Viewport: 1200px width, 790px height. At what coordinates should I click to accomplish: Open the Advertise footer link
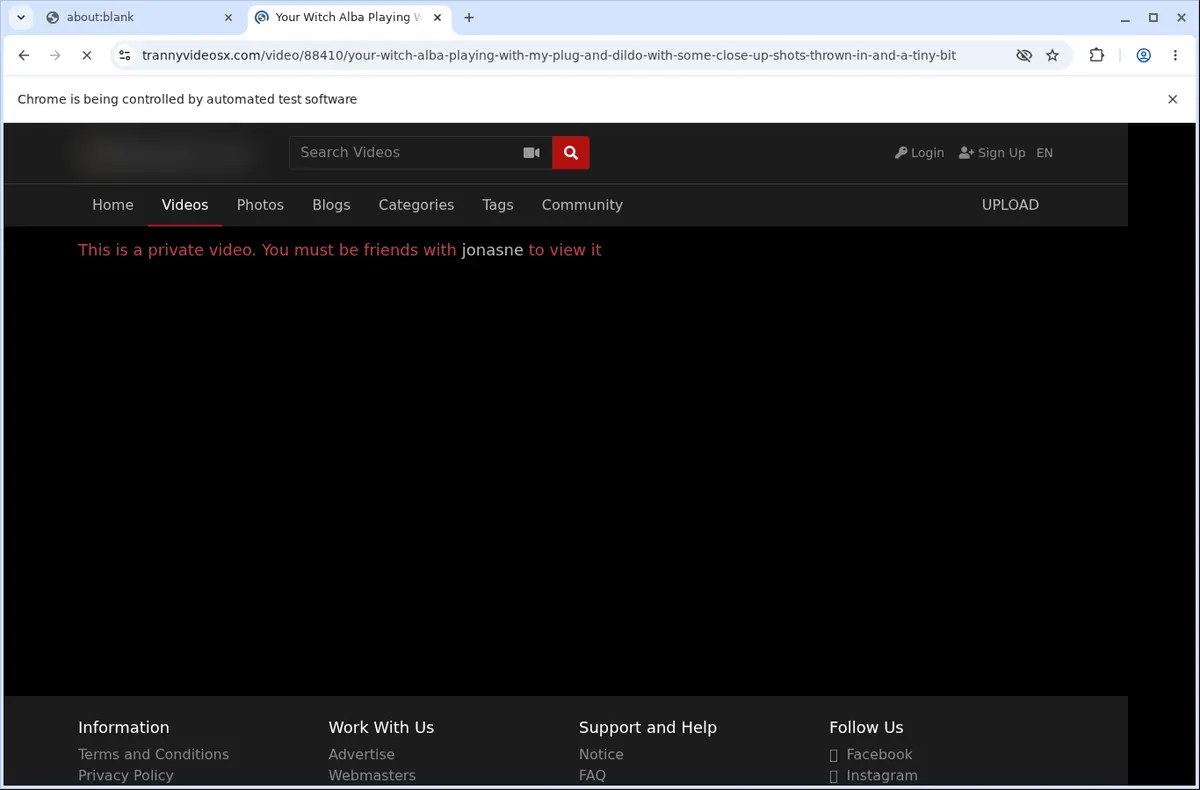coord(361,754)
